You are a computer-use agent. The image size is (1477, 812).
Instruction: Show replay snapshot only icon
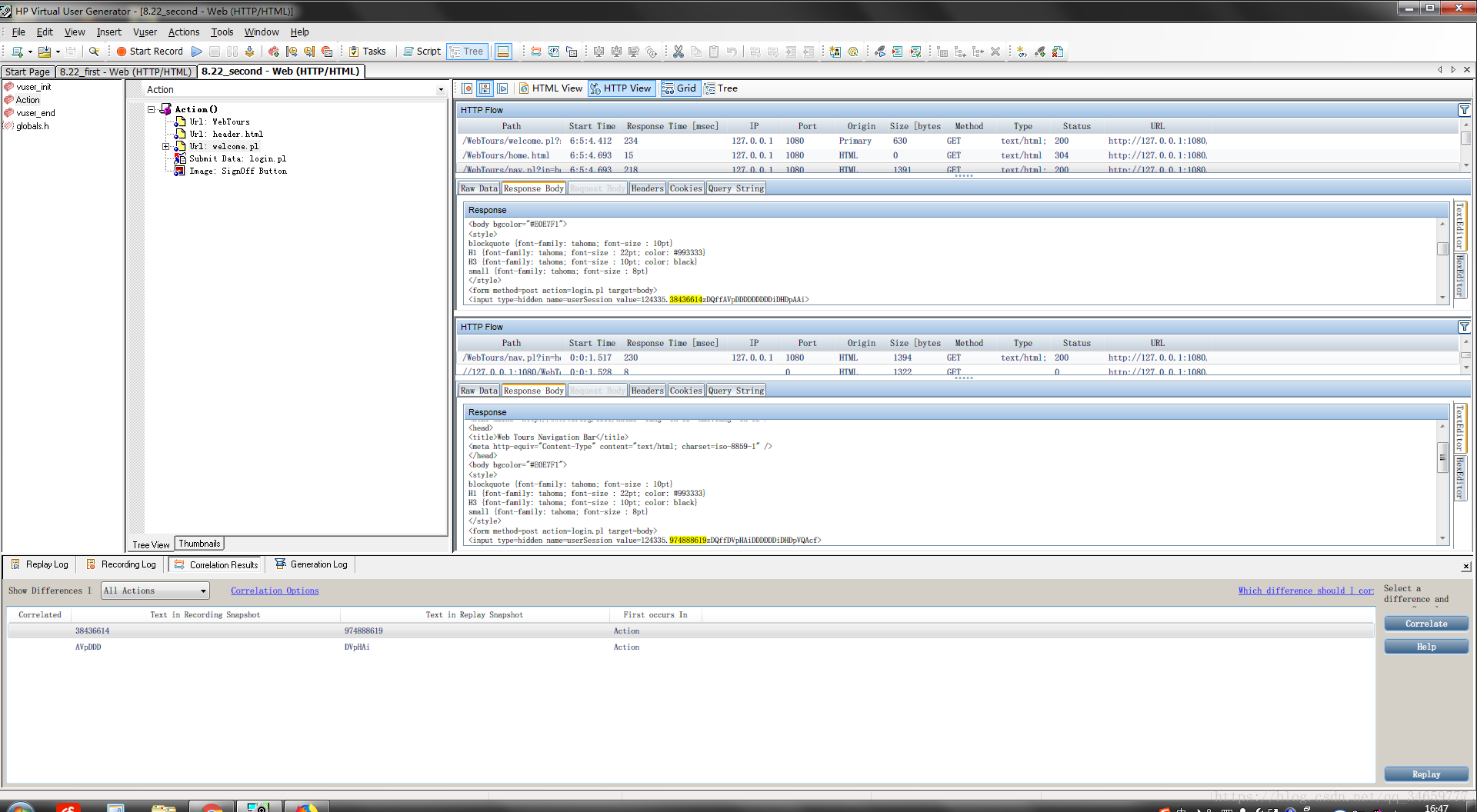[x=502, y=88]
